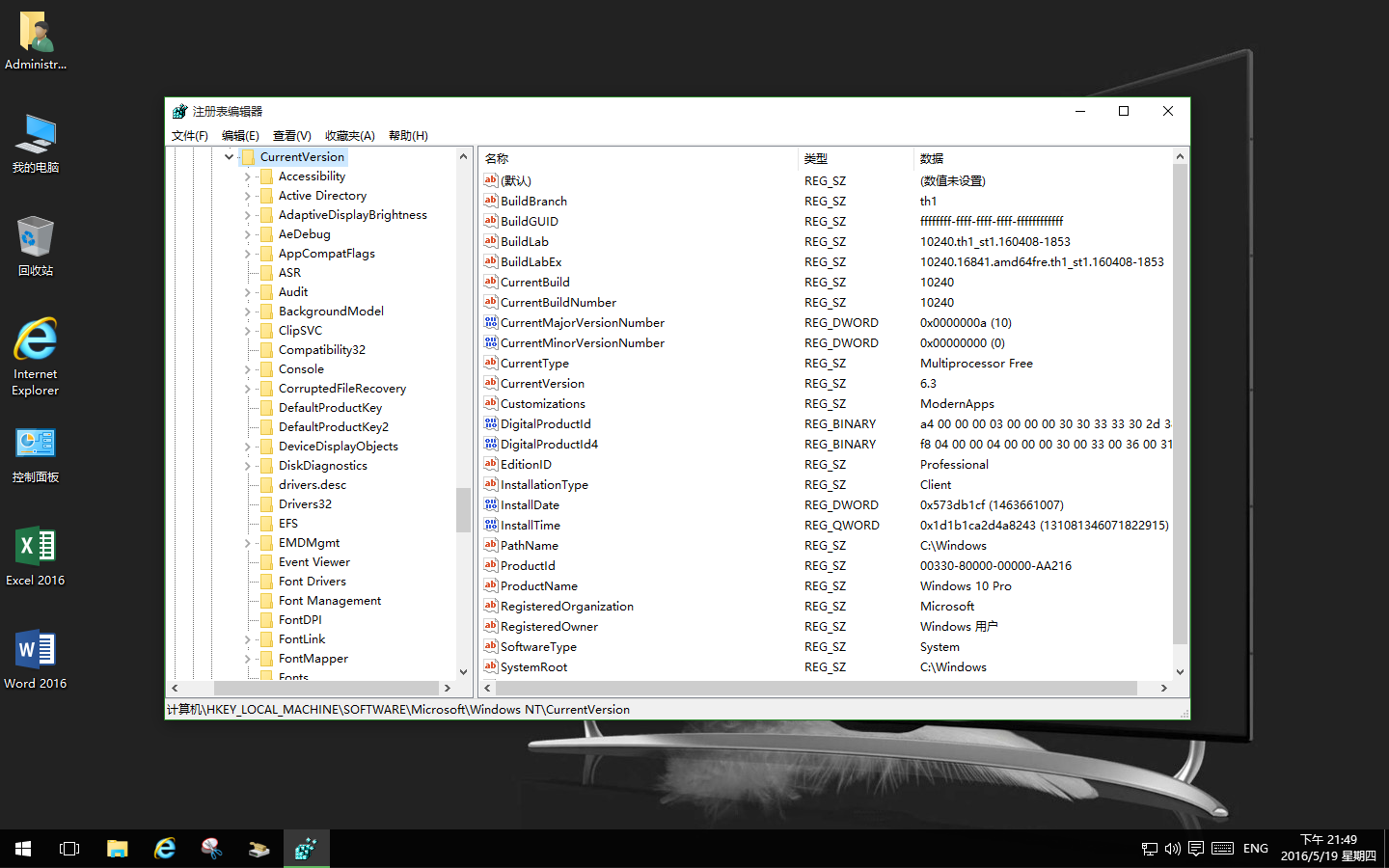Expand the FontLink key
1389x868 pixels.
[247, 639]
